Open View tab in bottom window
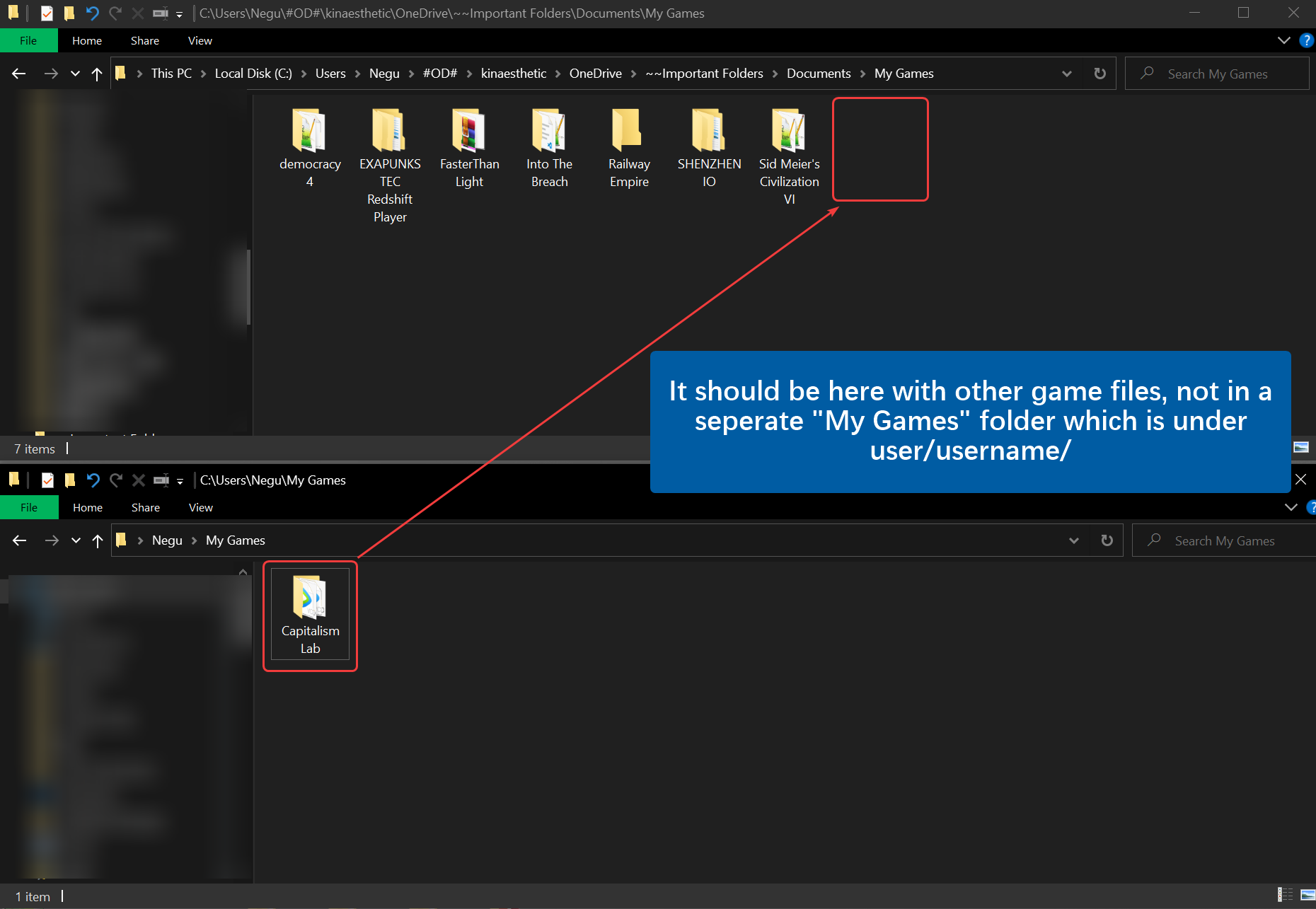 [x=201, y=507]
